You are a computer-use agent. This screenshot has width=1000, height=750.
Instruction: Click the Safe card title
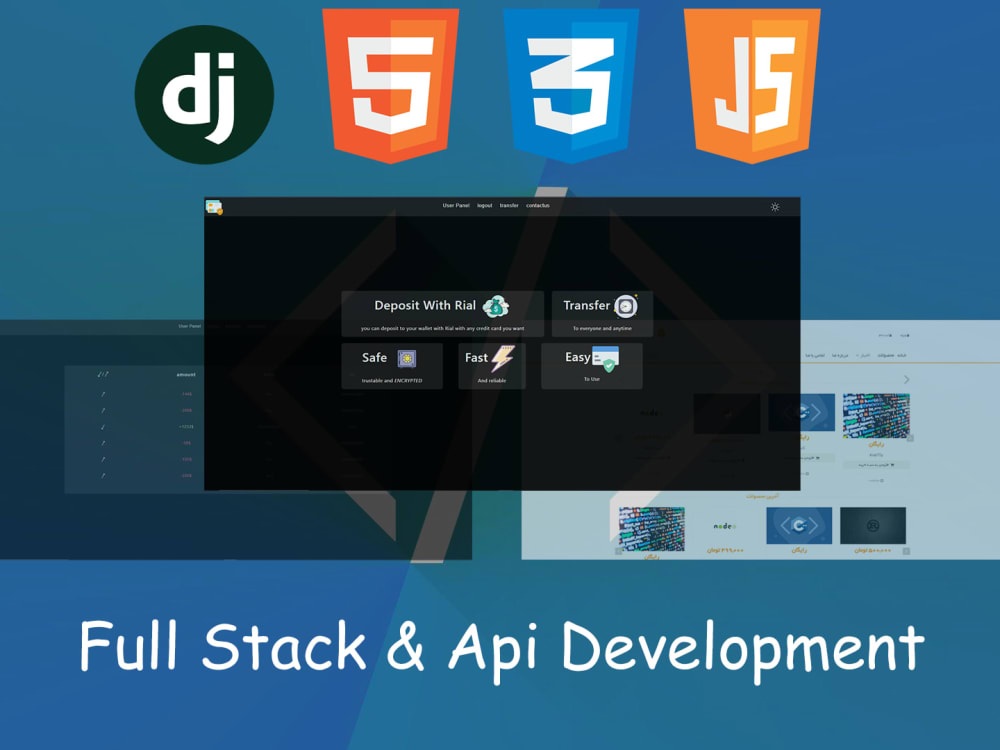point(374,358)
